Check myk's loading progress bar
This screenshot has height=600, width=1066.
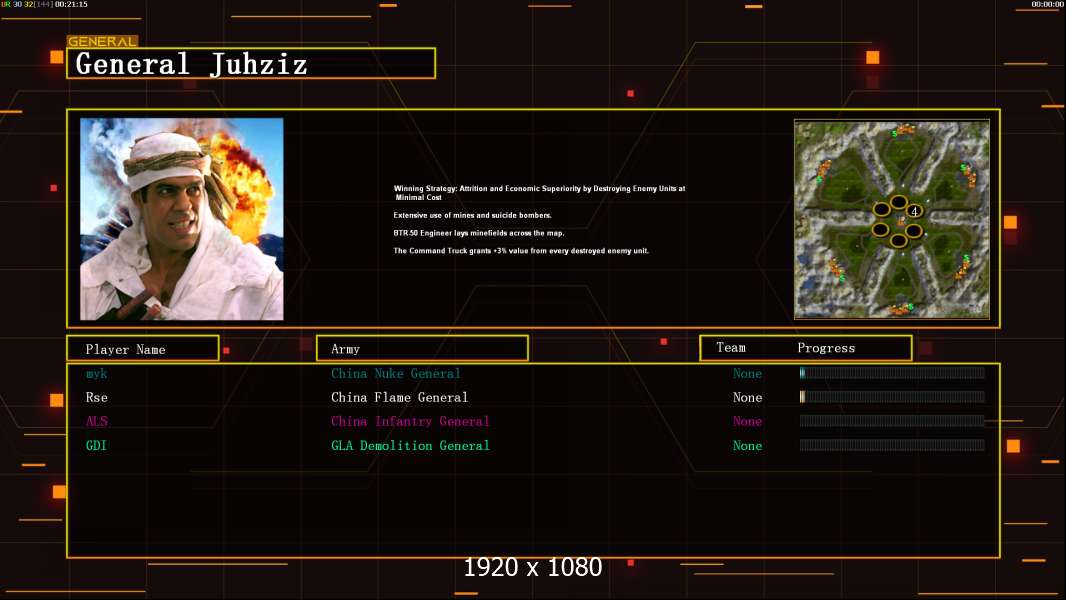[x=892, y=372]
